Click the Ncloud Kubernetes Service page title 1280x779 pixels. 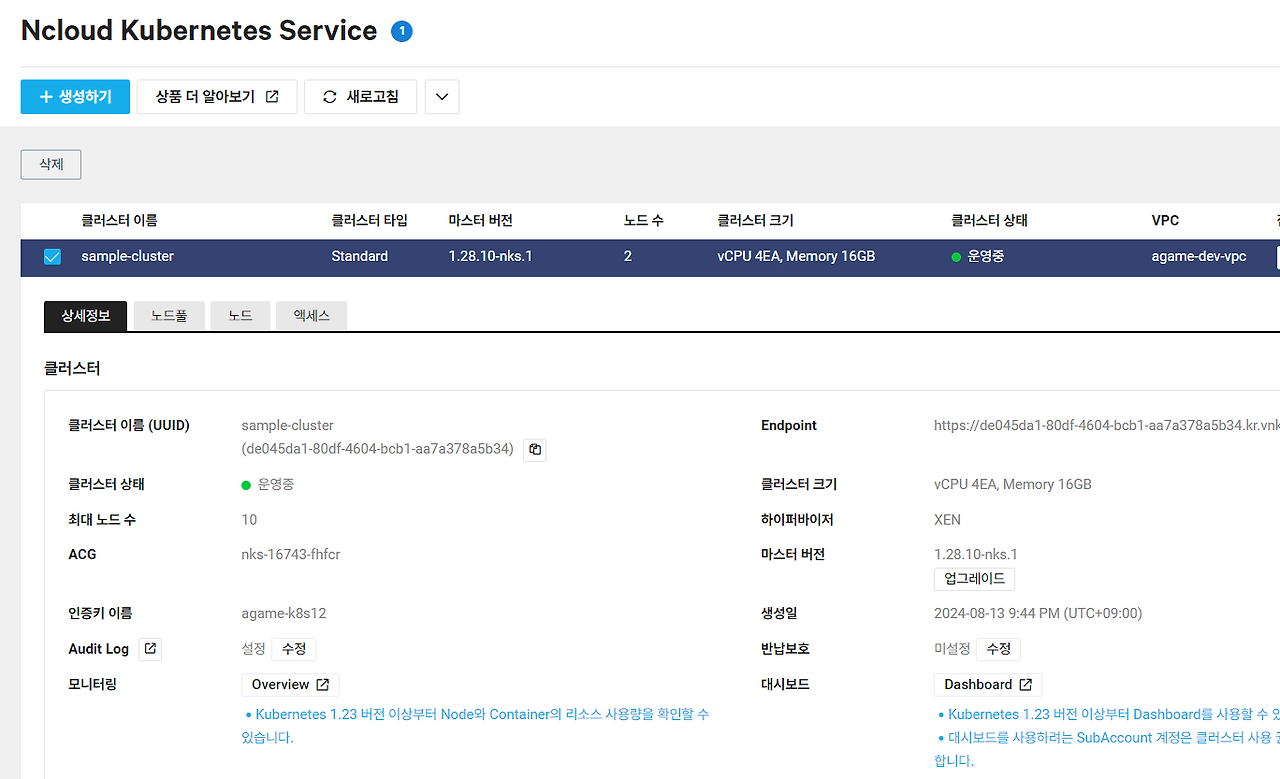[x=199, y=31]
